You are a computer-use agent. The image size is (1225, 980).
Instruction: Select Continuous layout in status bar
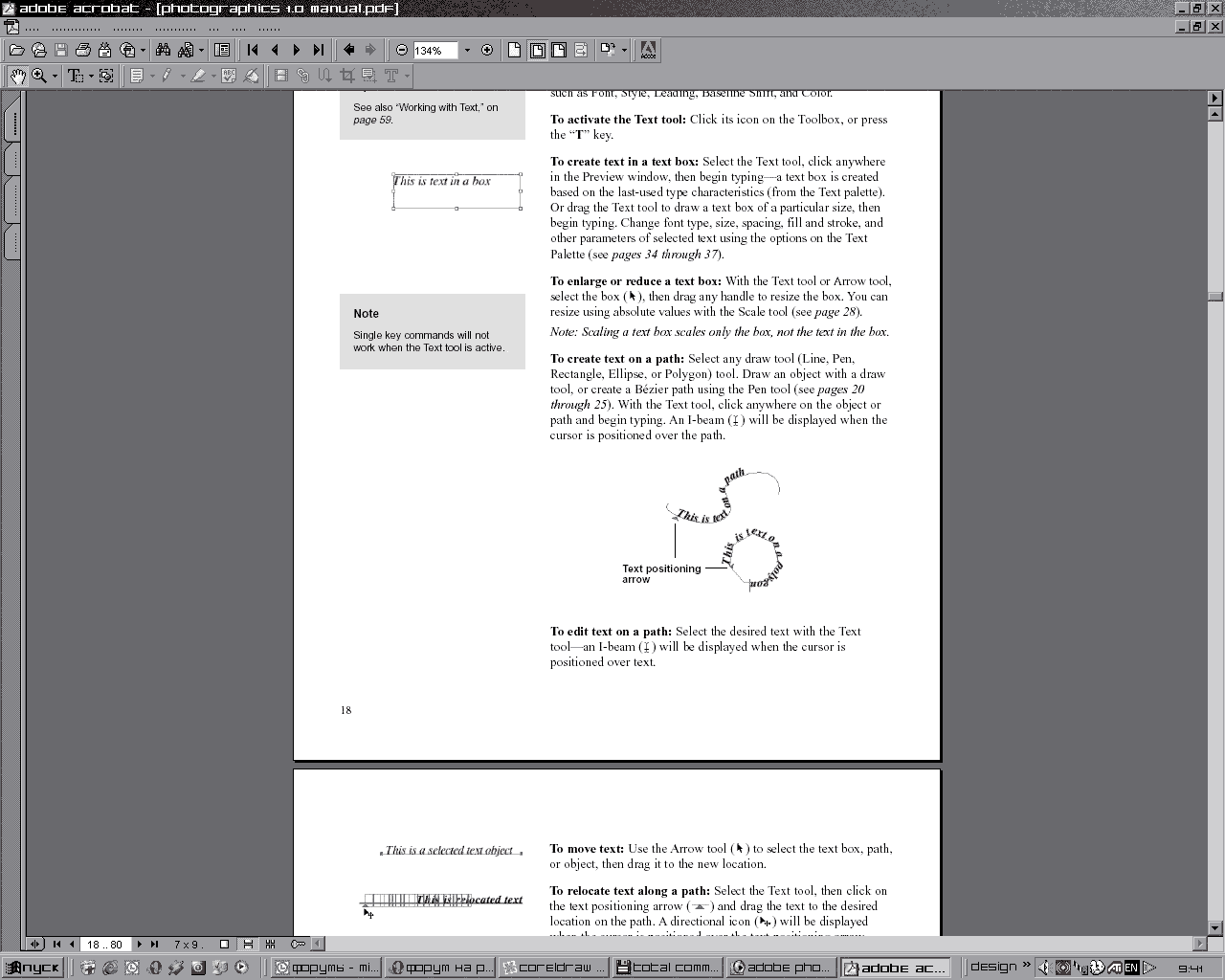coord(248,945)
